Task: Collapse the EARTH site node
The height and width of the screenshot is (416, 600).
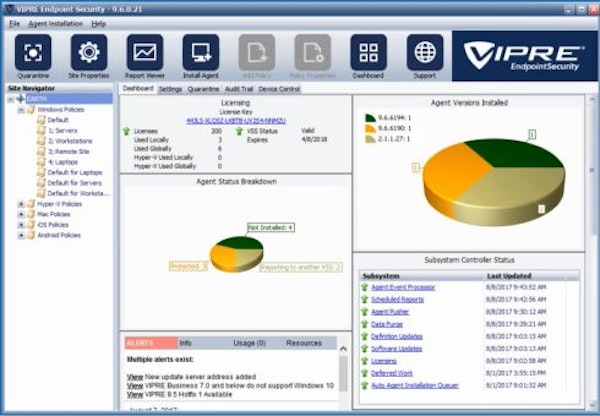Action: tap(11, 99)
